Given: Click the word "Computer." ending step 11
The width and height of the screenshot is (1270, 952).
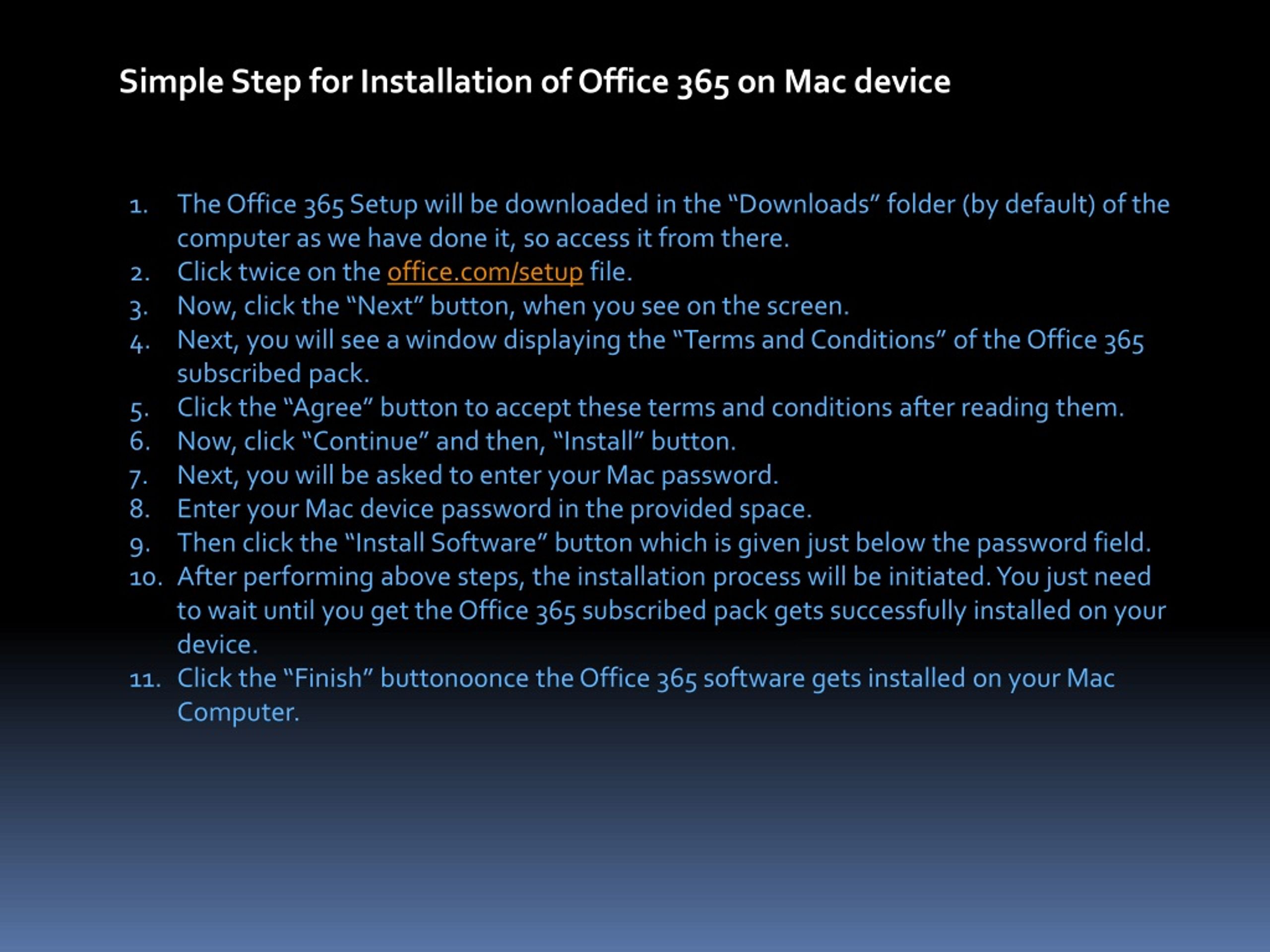Looking at the screenshot, I should [238, 713].
